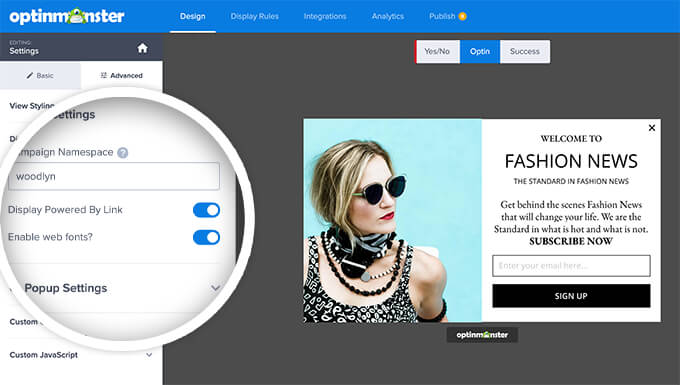Click the Settings editing header label
680x385 pixels.
(24, 51)
